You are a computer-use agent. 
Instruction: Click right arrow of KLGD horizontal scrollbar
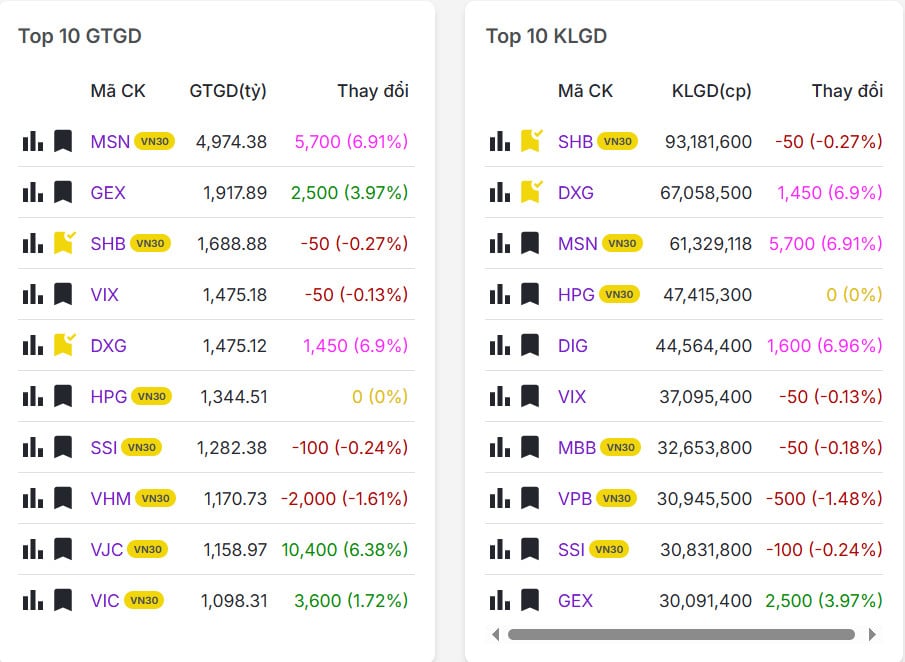[872, 634]
